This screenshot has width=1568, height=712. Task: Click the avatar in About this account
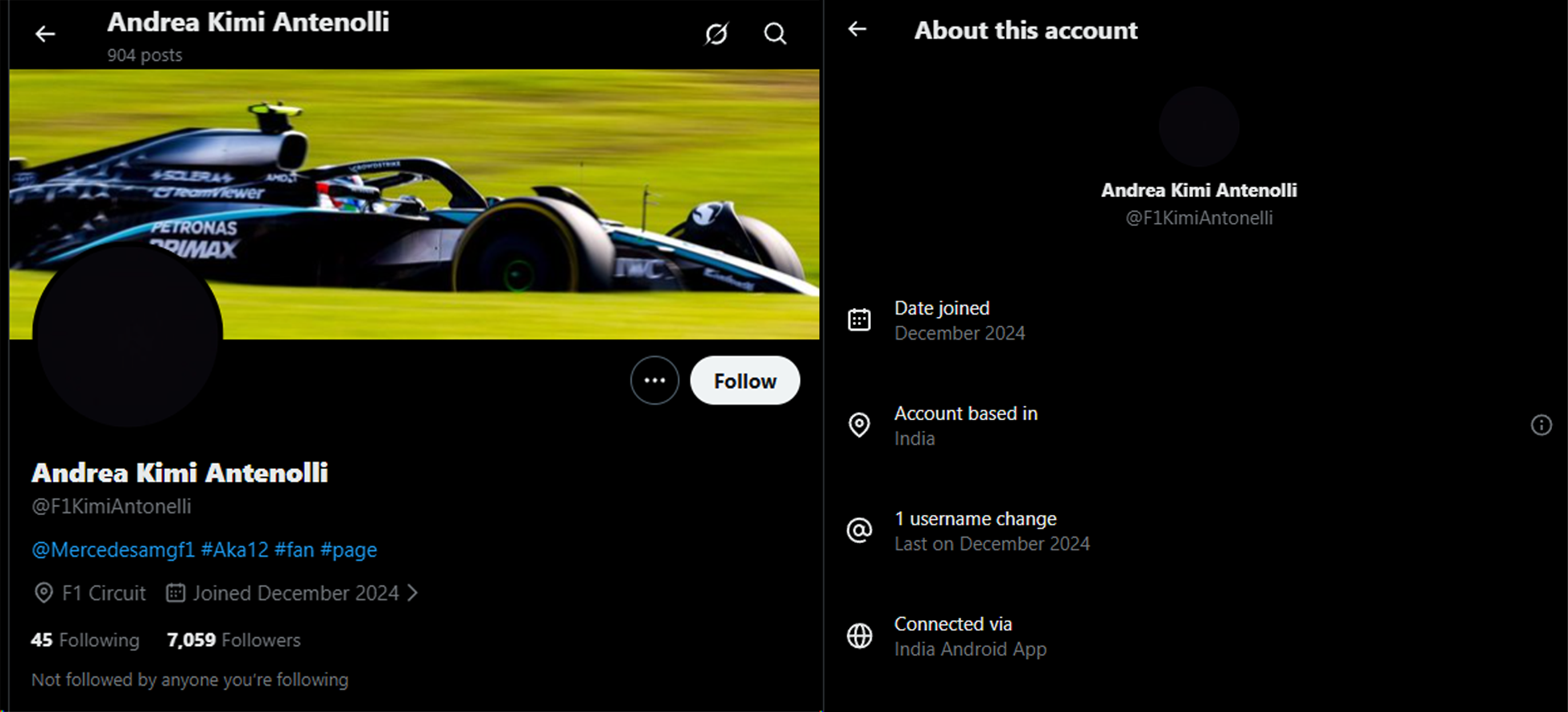click(1199, 126)
